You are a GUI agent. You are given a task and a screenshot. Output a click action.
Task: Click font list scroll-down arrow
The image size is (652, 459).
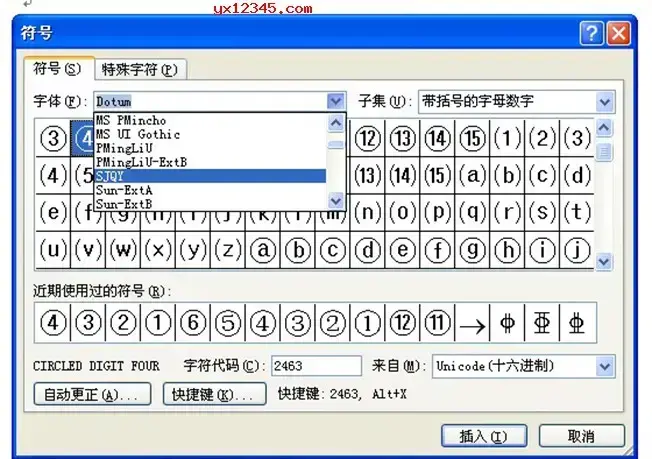click(336, 201)
